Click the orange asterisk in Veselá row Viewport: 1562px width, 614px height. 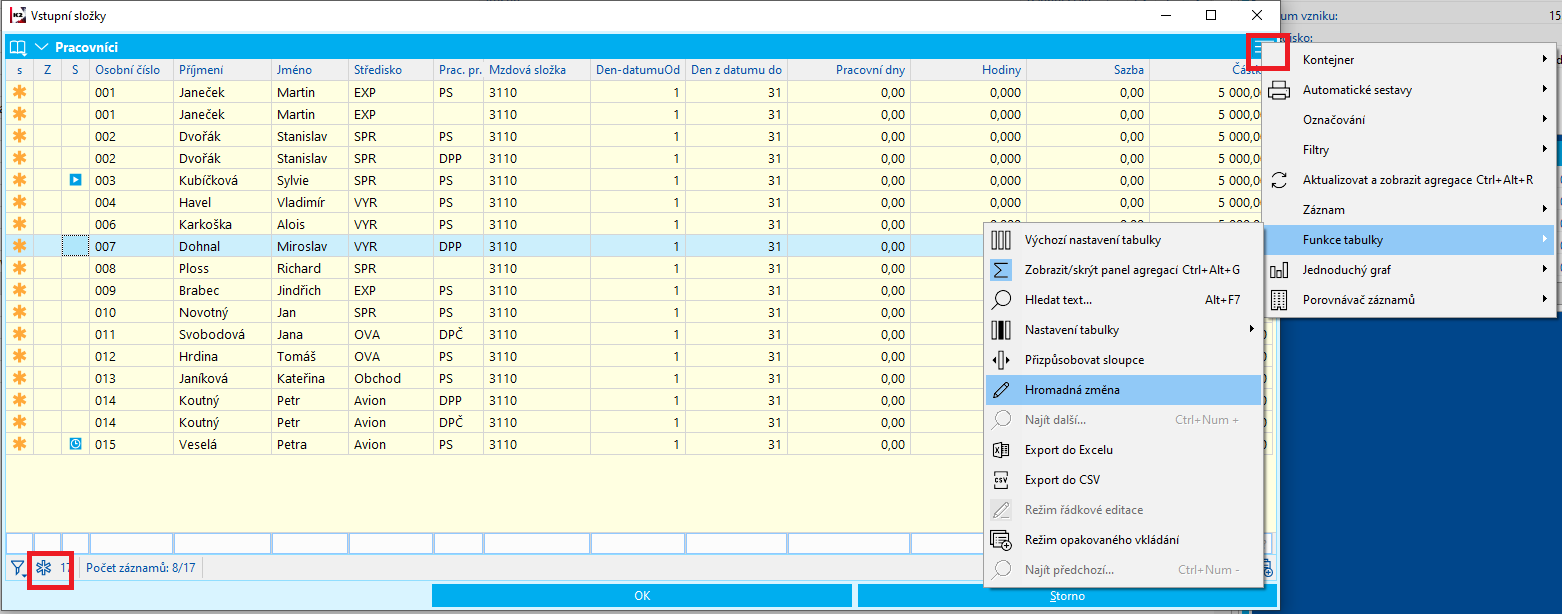click(19, 444)
